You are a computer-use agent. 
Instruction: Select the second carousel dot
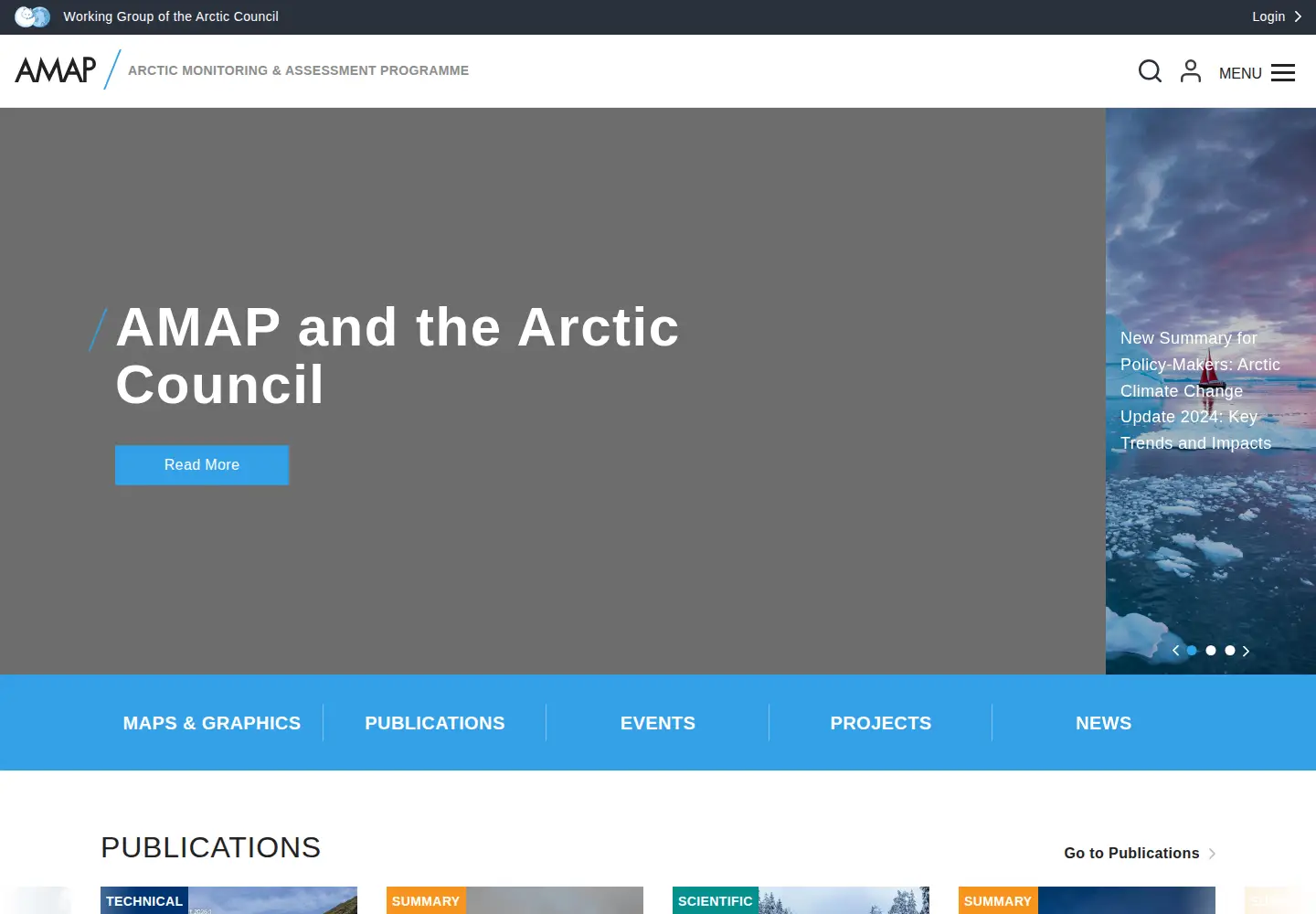tap(1211, 651)
